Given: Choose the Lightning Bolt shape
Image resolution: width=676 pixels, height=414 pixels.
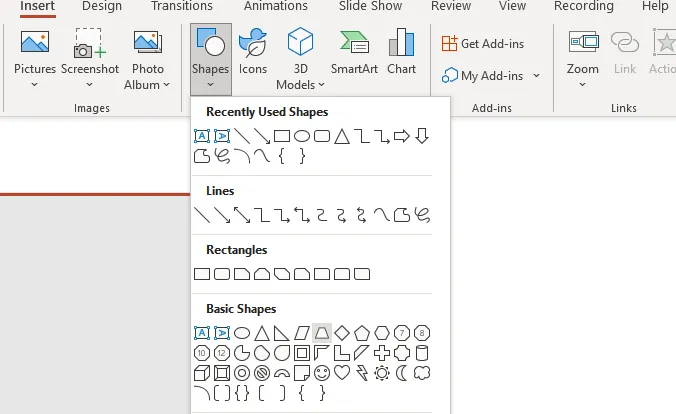Looking at the screenshot, I should (x=361, y=373).
